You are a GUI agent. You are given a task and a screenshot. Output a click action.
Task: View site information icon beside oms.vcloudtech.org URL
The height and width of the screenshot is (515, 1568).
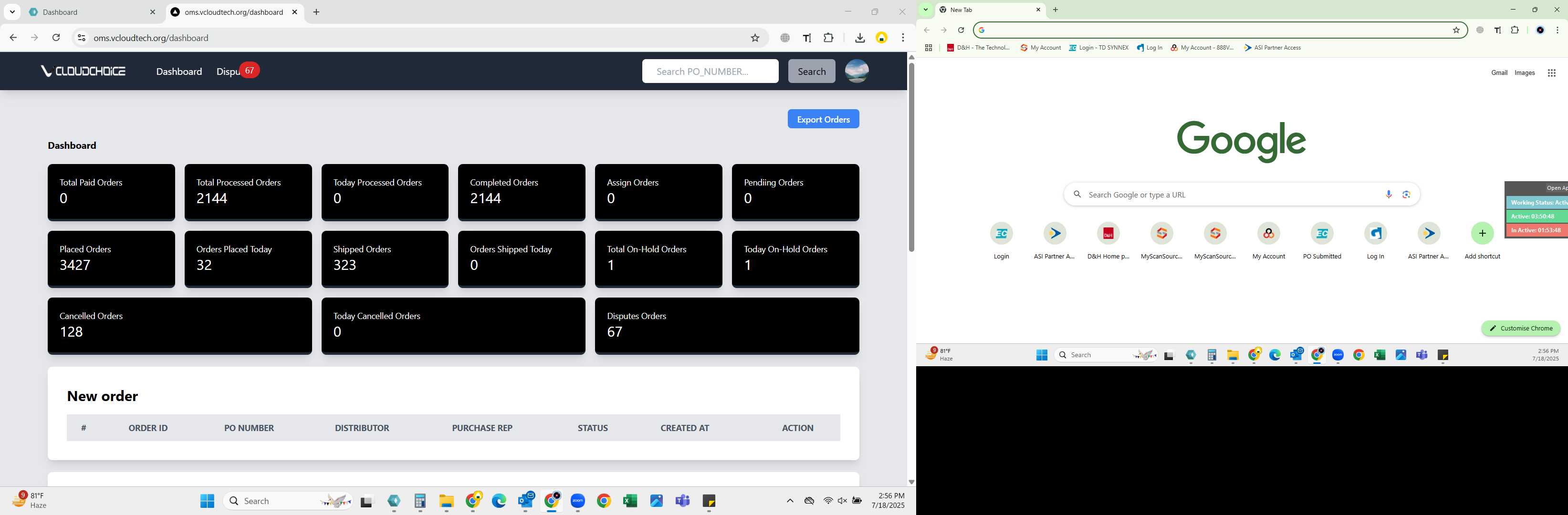tap(81, 38)
